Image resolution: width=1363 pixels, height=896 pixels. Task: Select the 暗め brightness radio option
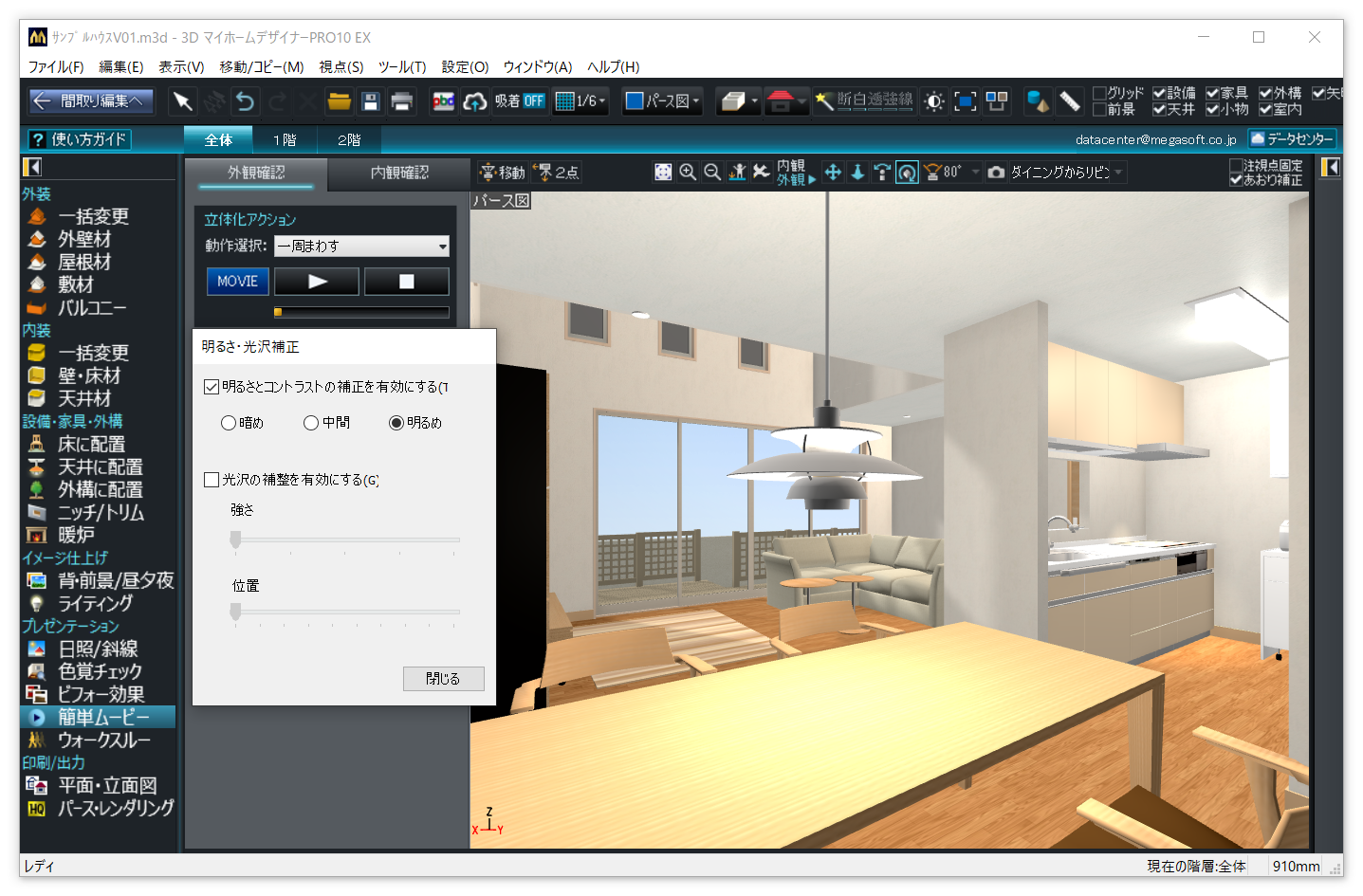[229, 423]
